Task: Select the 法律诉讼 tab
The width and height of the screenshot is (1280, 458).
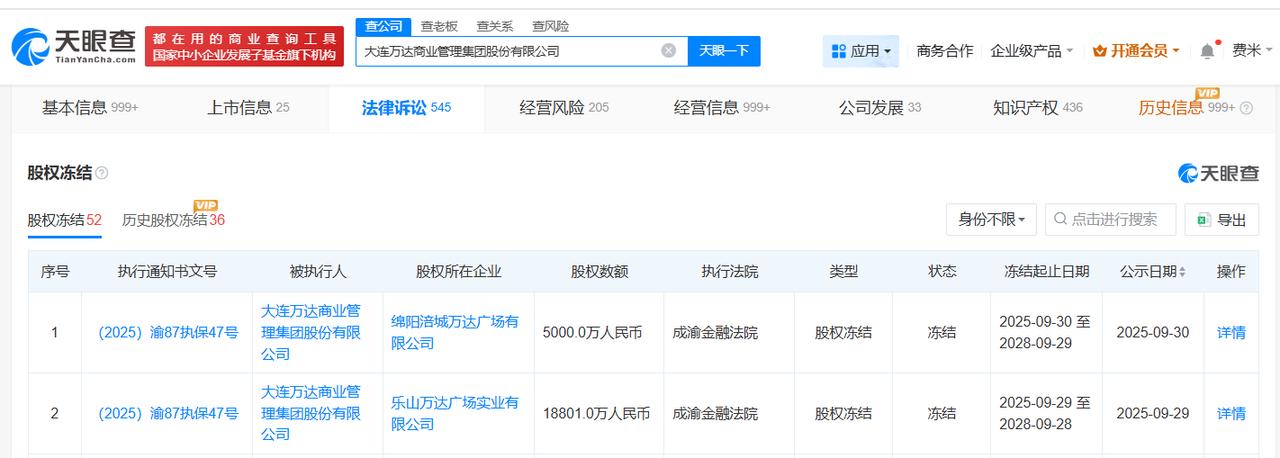Action: [x=406, y=107]
